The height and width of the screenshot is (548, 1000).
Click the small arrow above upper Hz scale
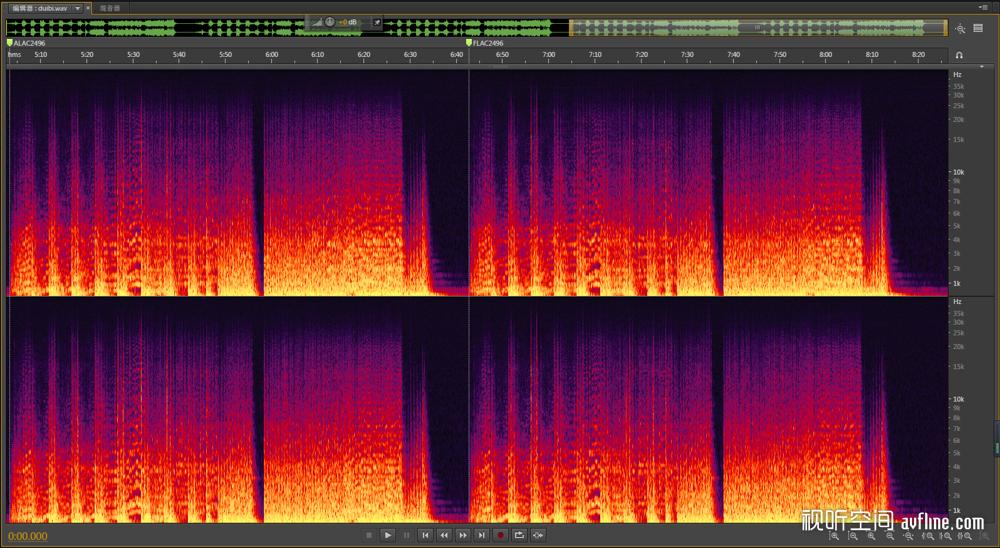[982, 66]
